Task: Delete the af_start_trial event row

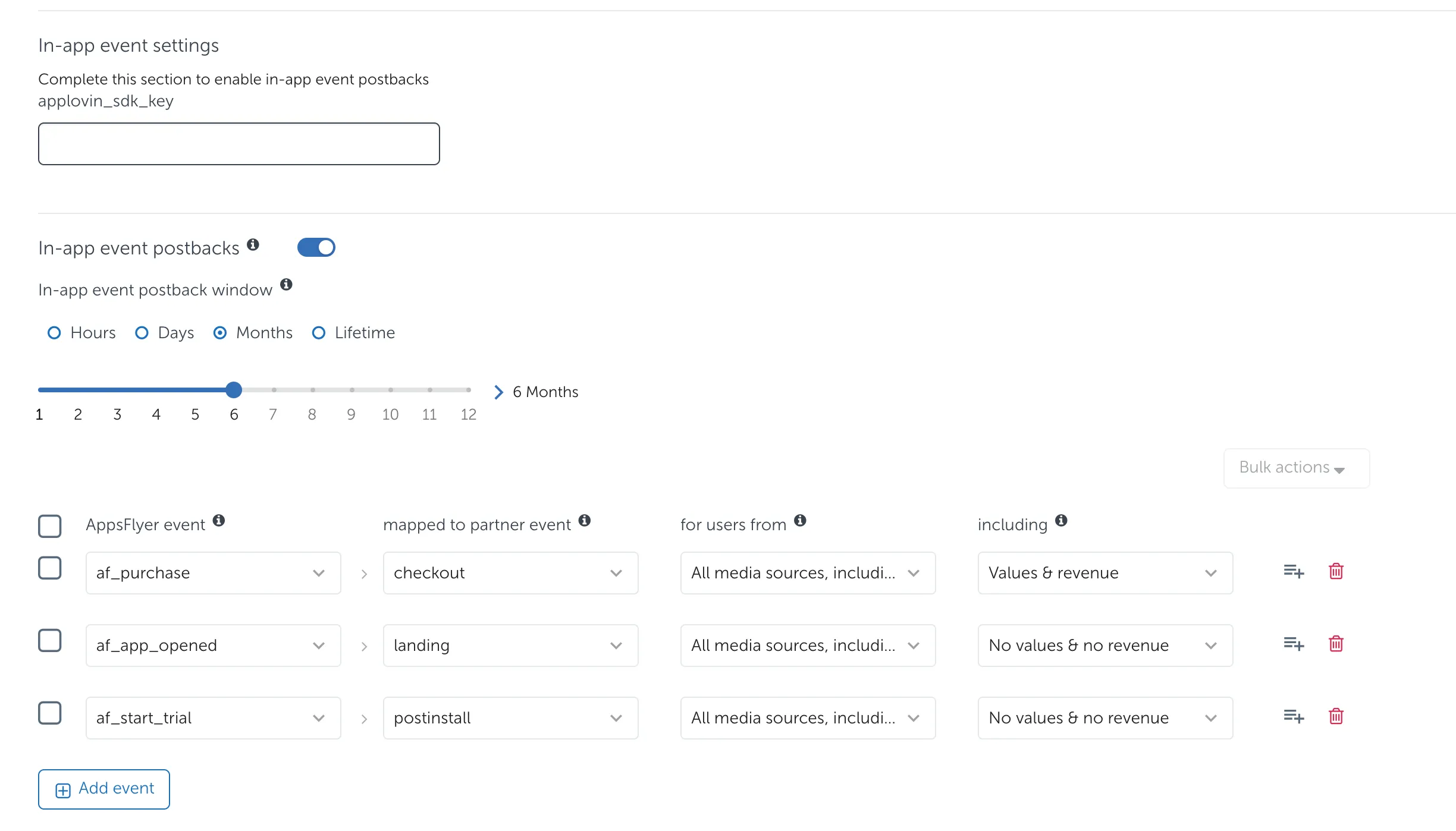Action: [x=1336, y=716]
